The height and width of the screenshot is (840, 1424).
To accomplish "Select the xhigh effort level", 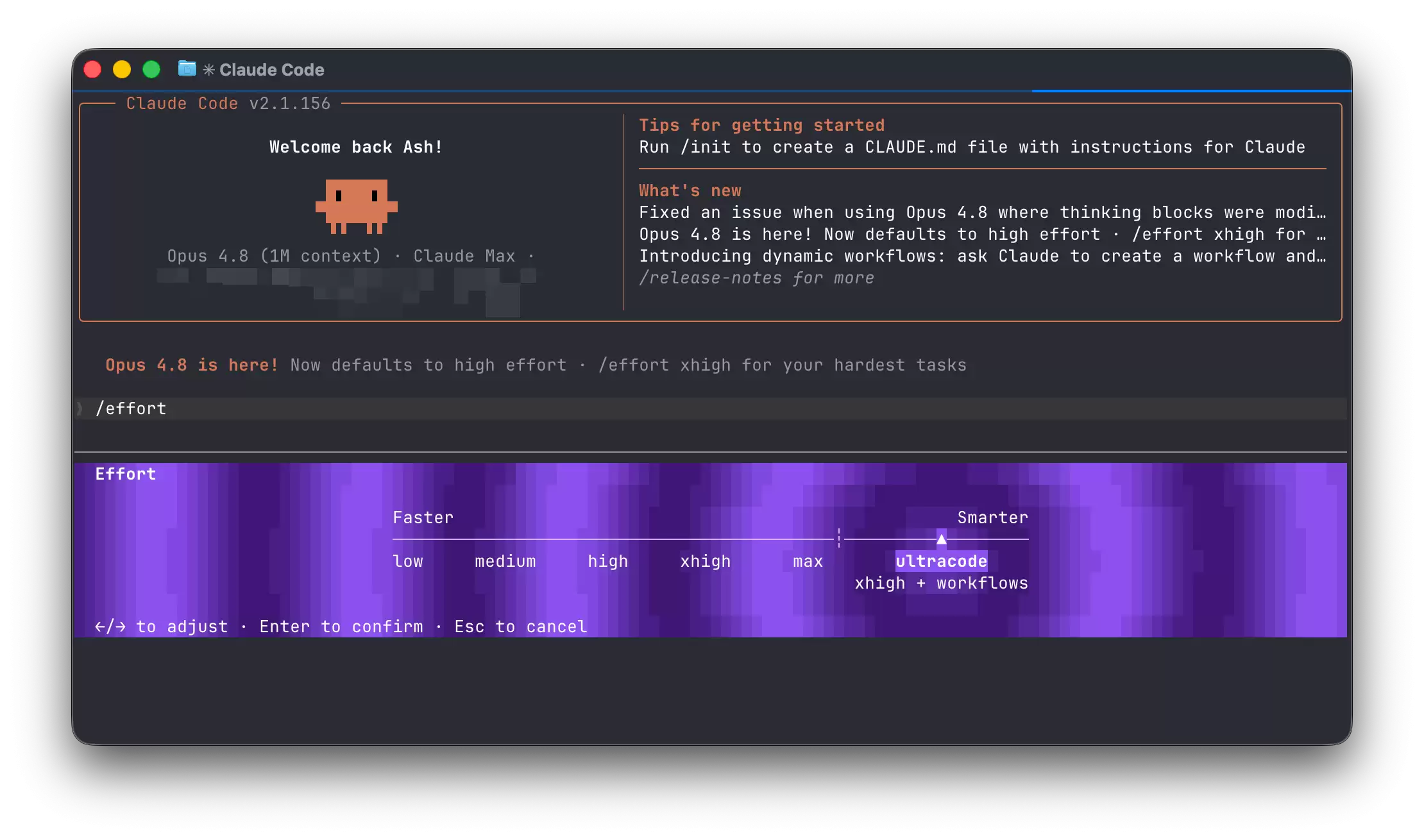I will pyautogui.click(x=706, y=561).
